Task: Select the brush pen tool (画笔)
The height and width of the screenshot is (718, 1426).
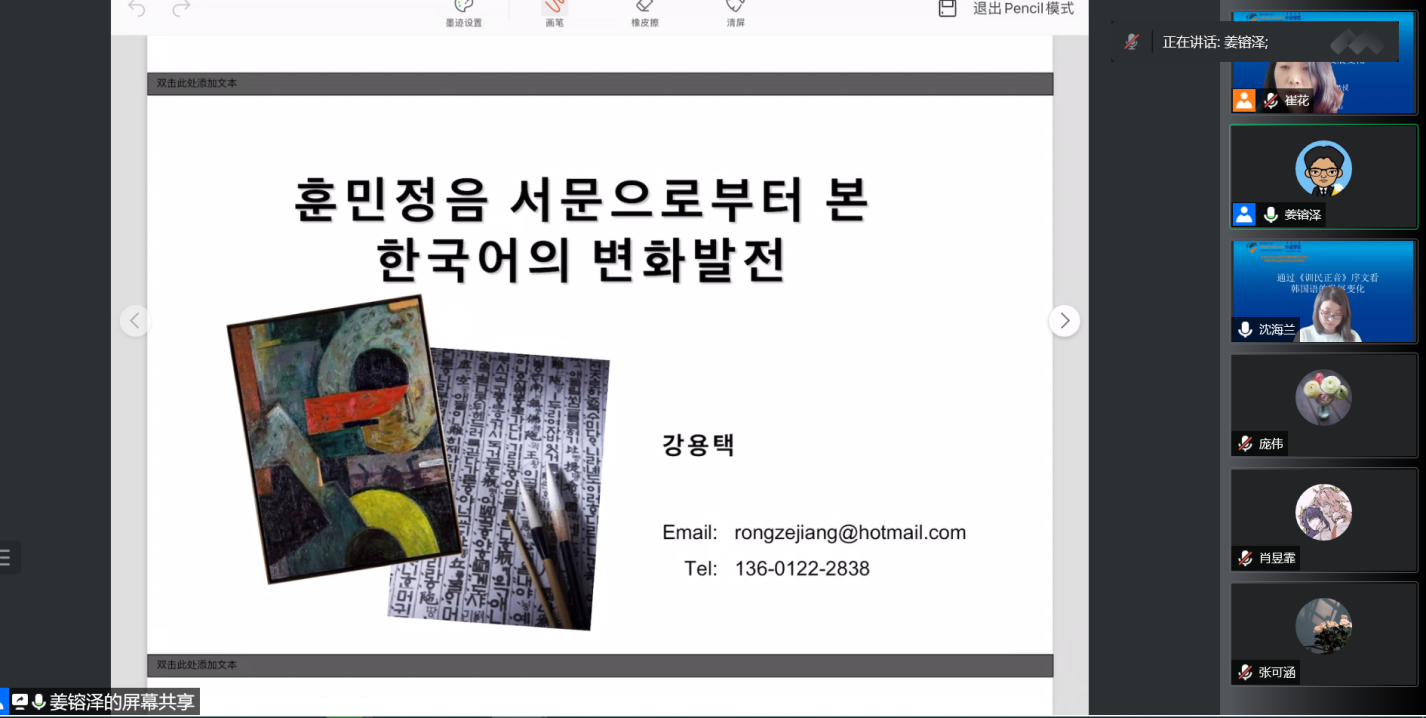Action: pos(554,10)
